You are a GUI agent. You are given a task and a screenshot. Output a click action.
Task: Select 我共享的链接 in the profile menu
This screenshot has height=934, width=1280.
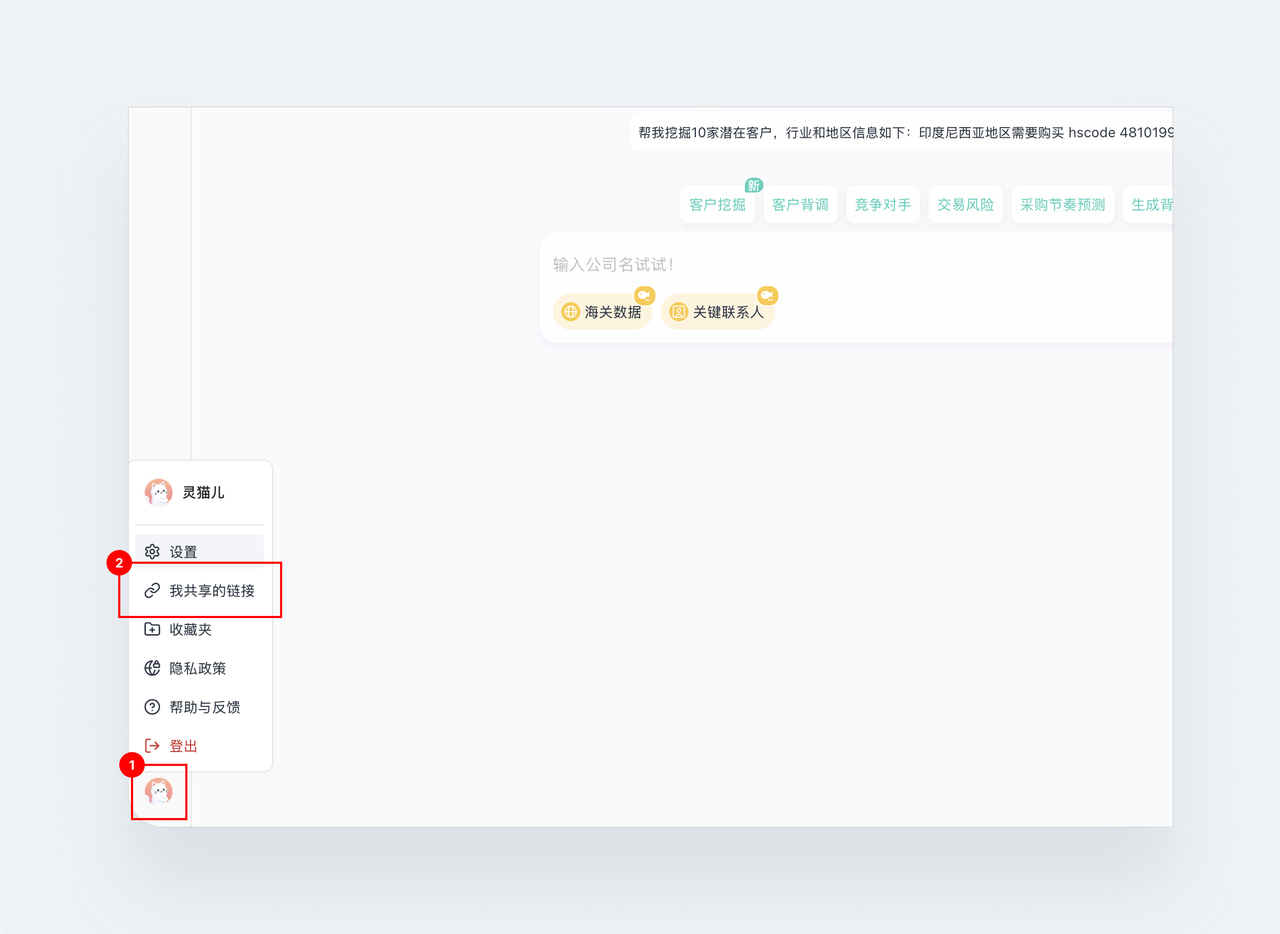tap(199, 591)
